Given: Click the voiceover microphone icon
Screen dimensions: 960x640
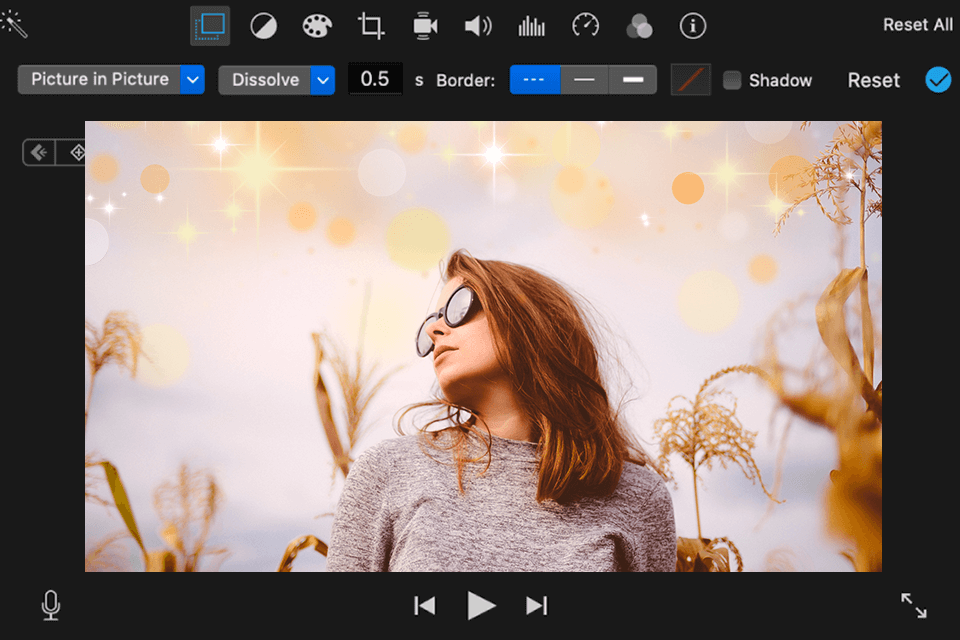Looking at the screenshot, I should point(51,605).
